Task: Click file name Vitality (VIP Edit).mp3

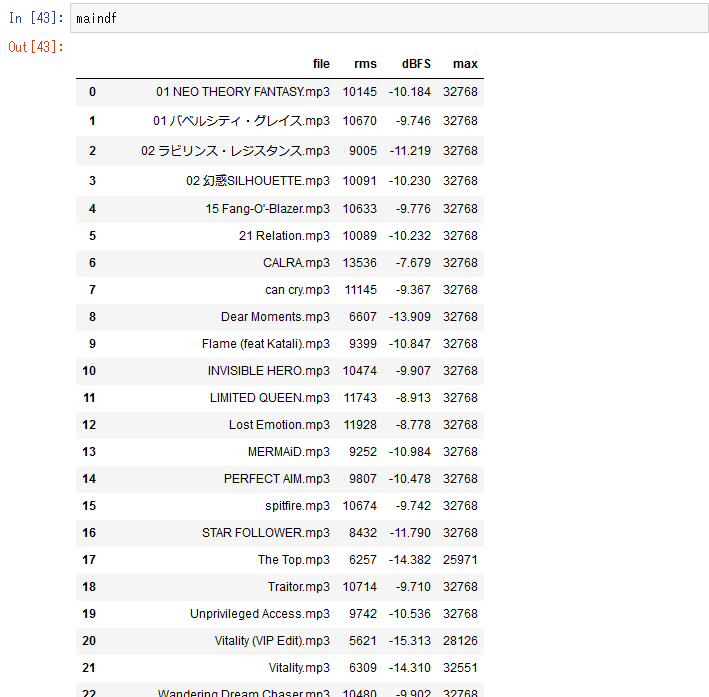Action: [x=272, y=641]
